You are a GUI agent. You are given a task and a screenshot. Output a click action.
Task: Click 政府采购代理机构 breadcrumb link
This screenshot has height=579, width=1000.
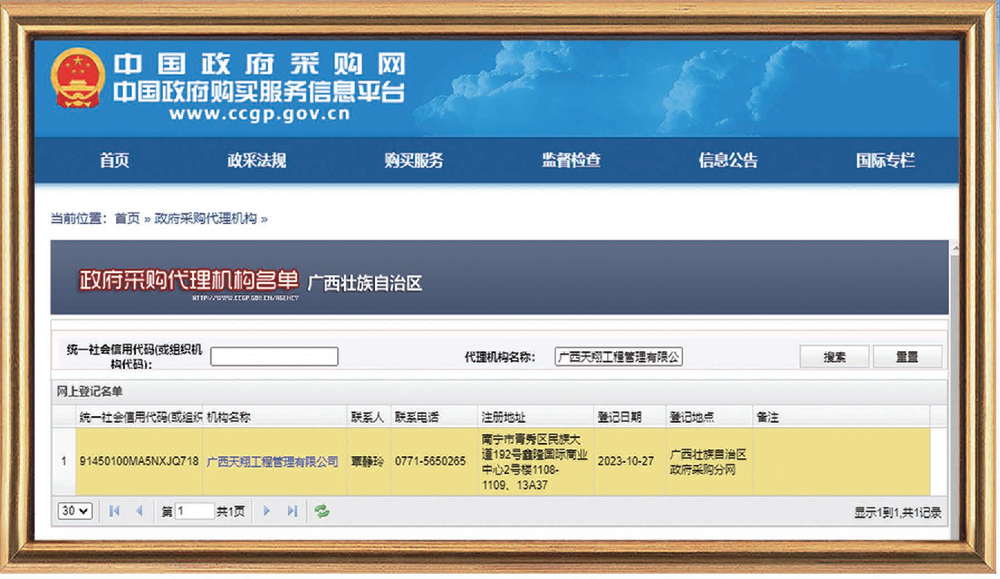pos(205,219)
